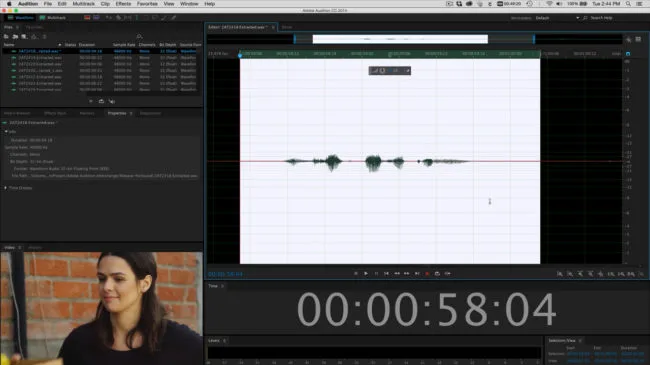Collapse the Info section in Properties
The image size is (650, 365).
[x=6, y=131]
